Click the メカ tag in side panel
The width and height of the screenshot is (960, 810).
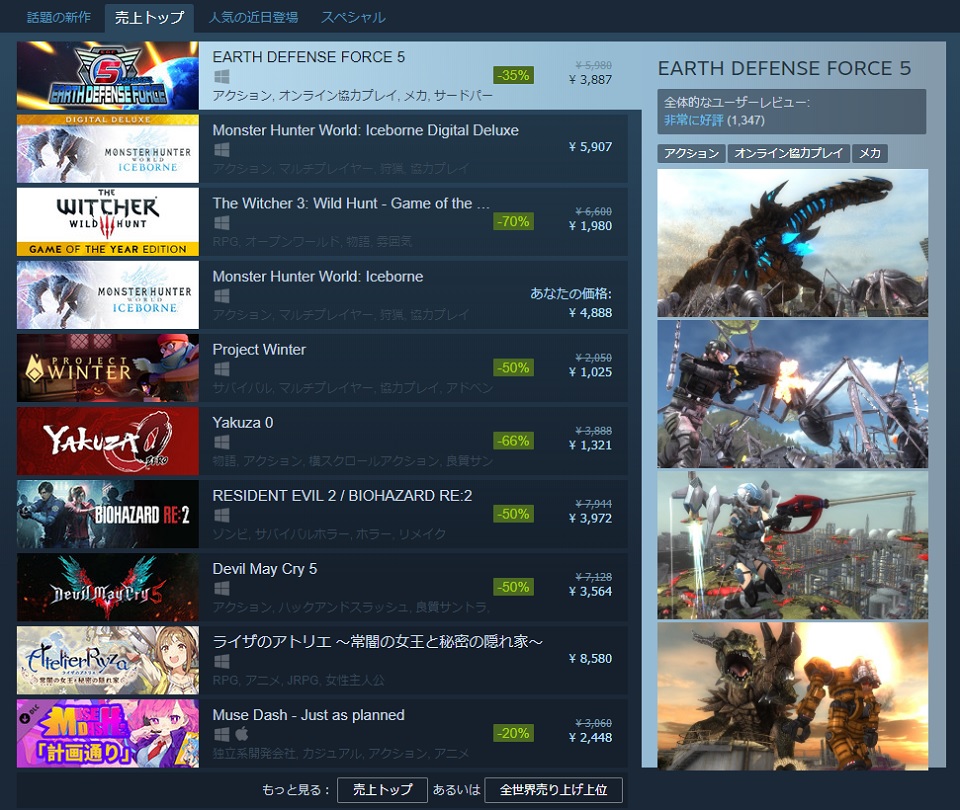coord(869,154)
